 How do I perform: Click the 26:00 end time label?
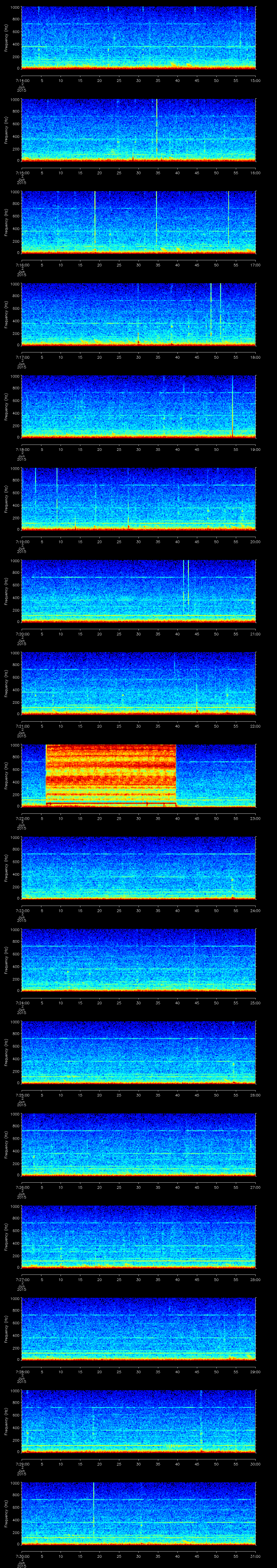(255, 1095)
